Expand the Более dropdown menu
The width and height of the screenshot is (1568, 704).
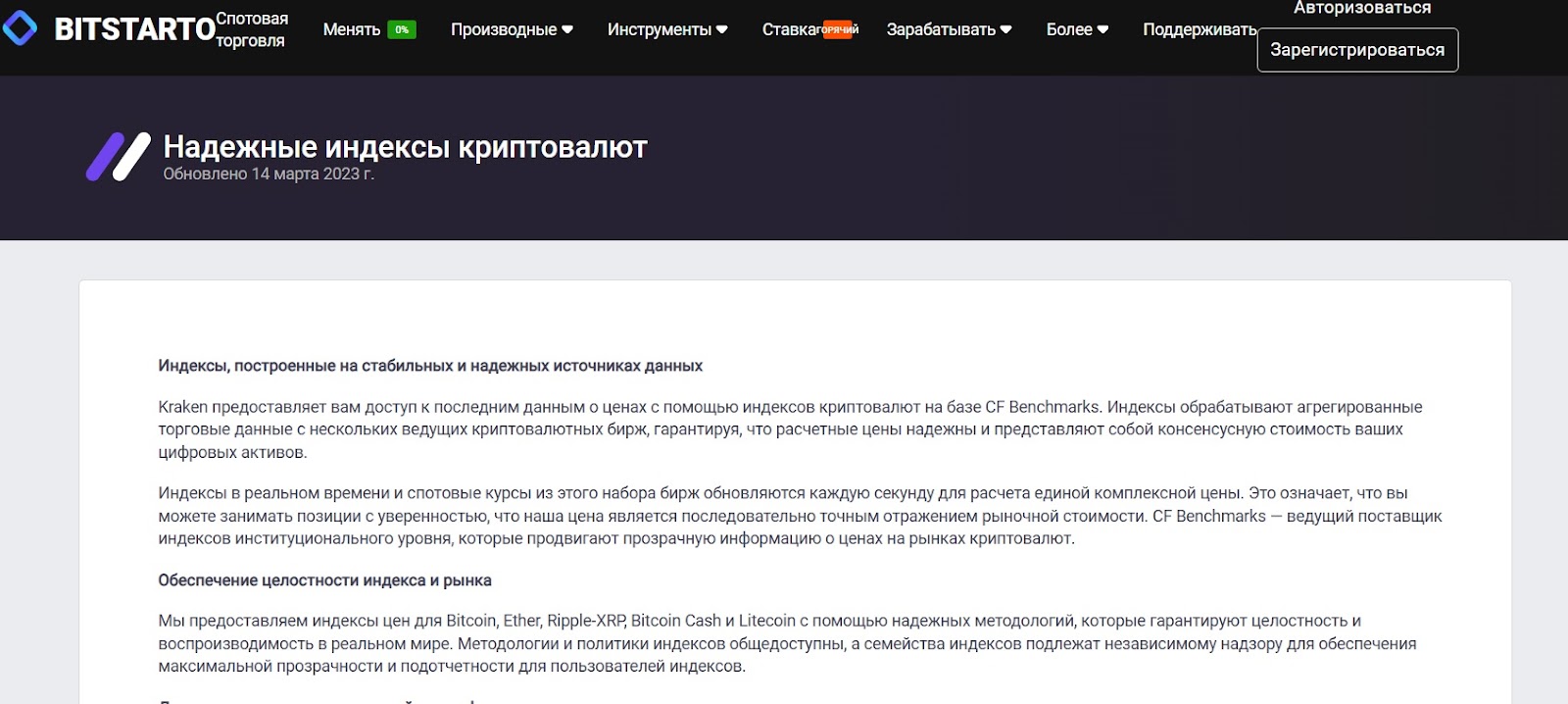[1077, 29]
